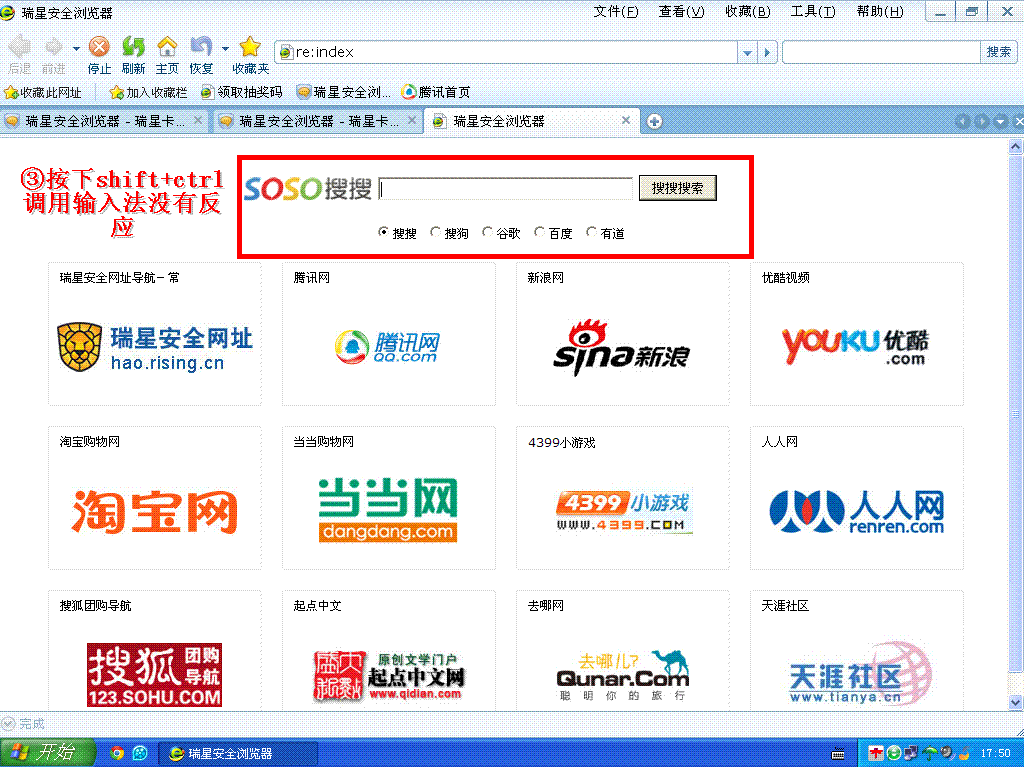The height and width of the screenshot is (767, 1024).
Task: Click the tab scroll left arrow icon
Action: pos(962,122)
